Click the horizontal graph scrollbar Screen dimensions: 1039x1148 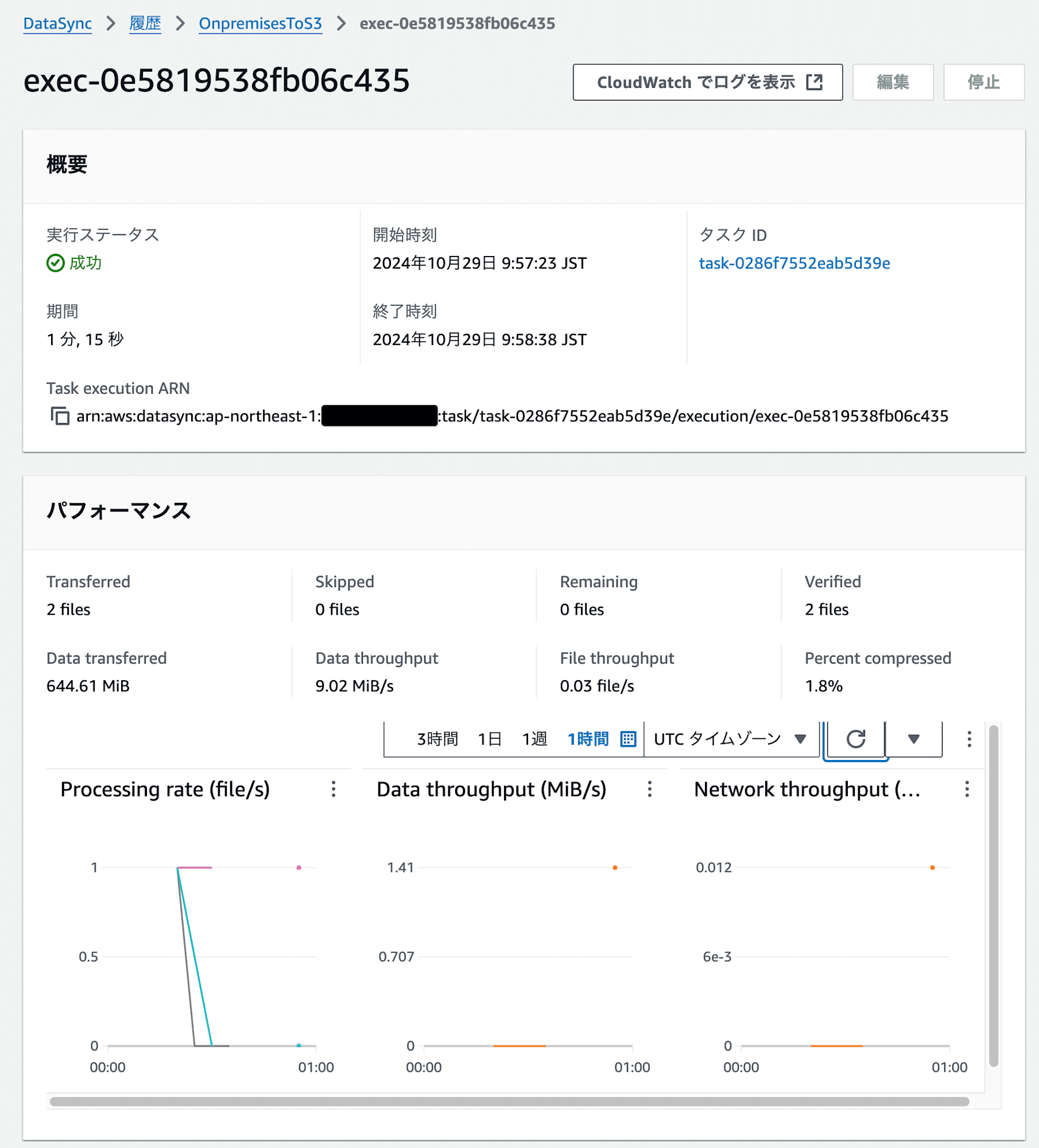[510, 1102]
